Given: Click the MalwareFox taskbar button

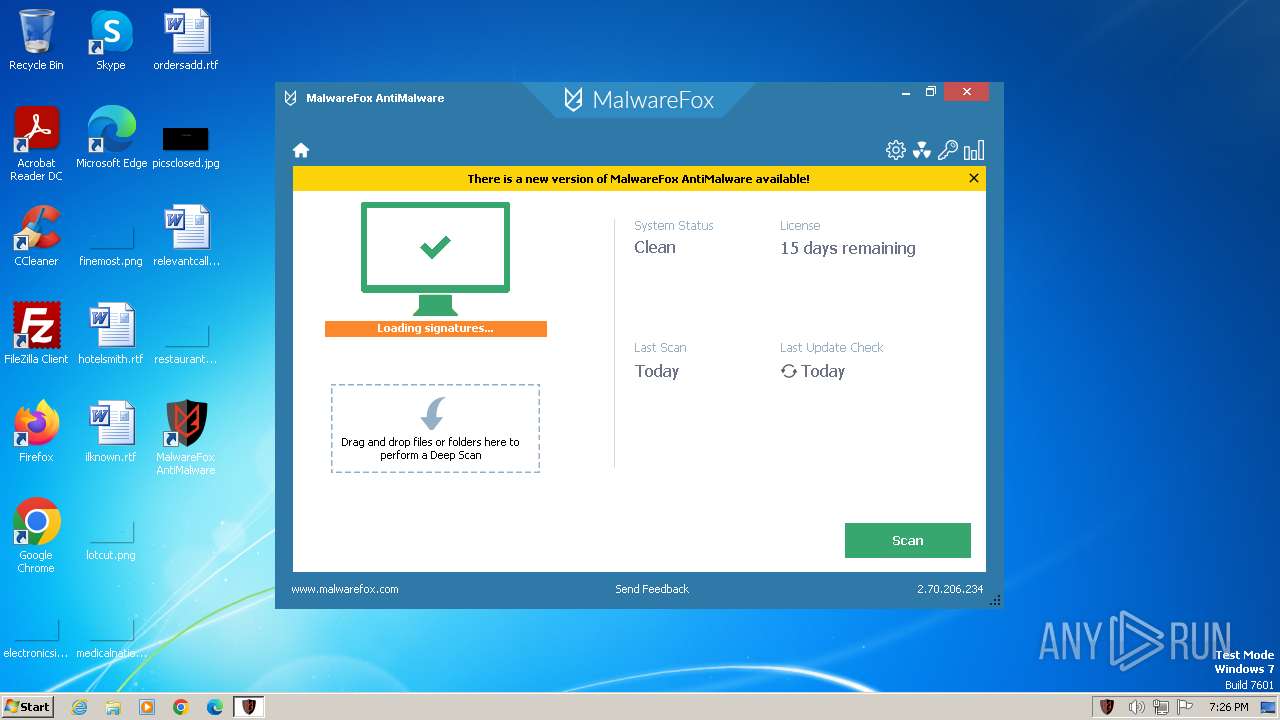Looking at the screenshot, I should pos(249,707).
